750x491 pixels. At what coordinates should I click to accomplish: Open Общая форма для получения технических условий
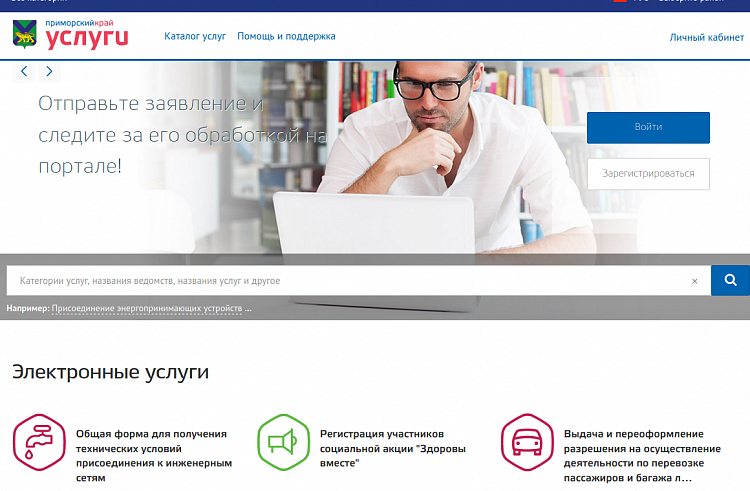click(154, 456)
